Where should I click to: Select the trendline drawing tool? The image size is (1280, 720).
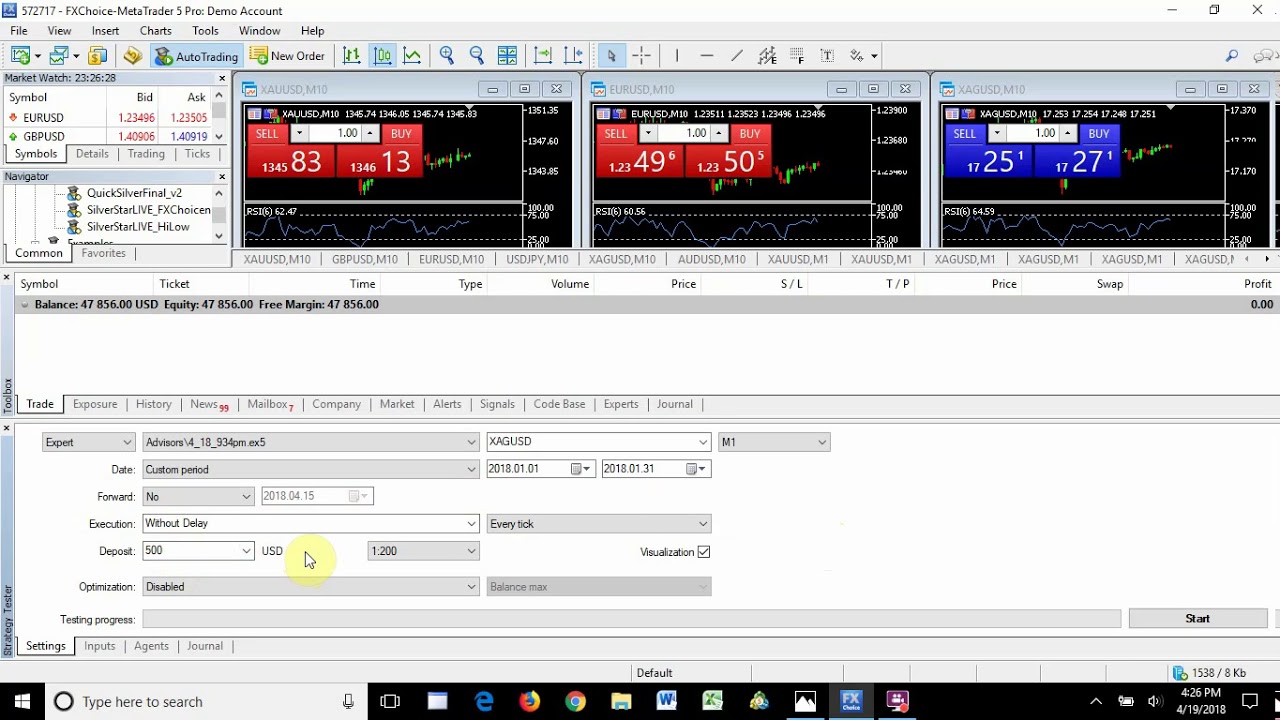(737, 56)
